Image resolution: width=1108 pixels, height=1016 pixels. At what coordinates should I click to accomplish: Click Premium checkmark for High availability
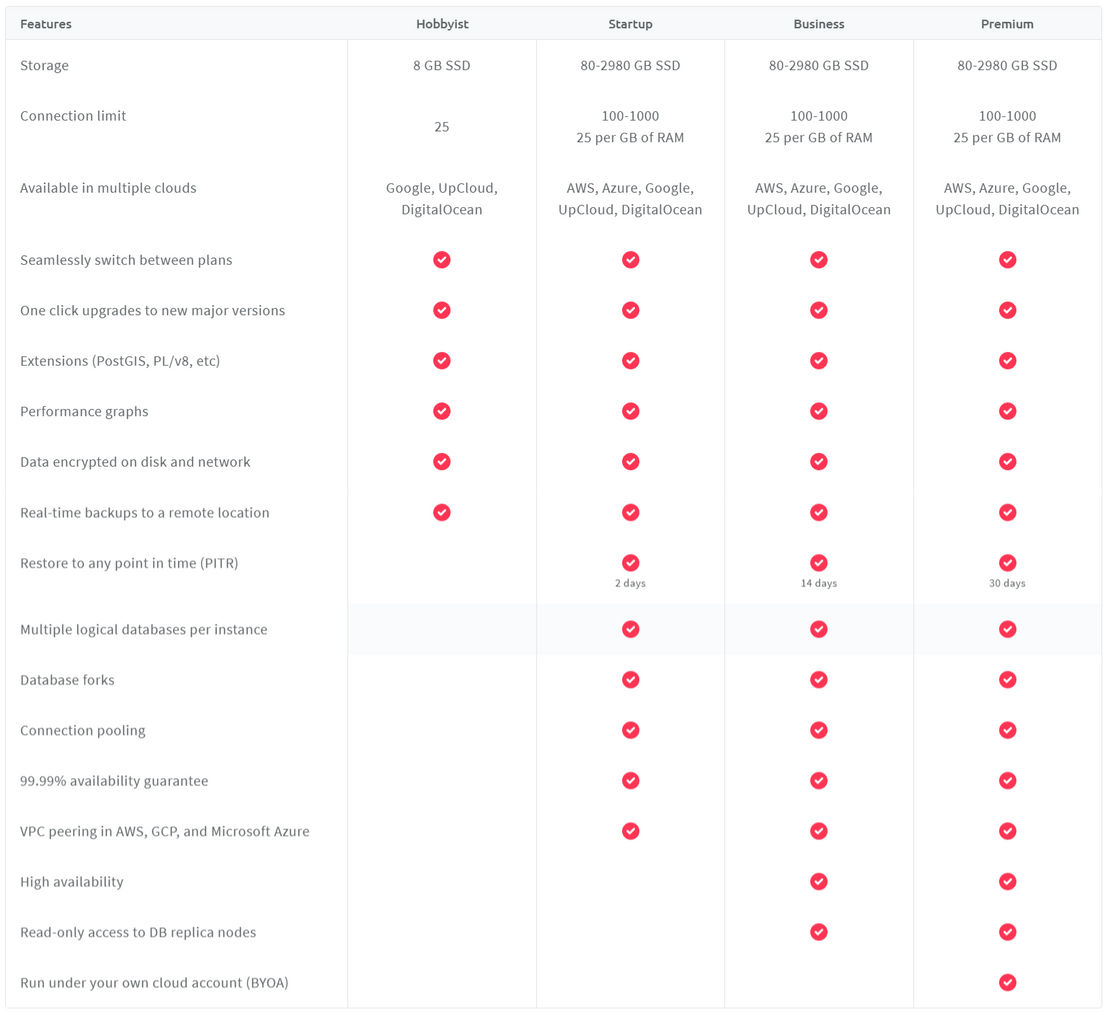[1007, 882]
